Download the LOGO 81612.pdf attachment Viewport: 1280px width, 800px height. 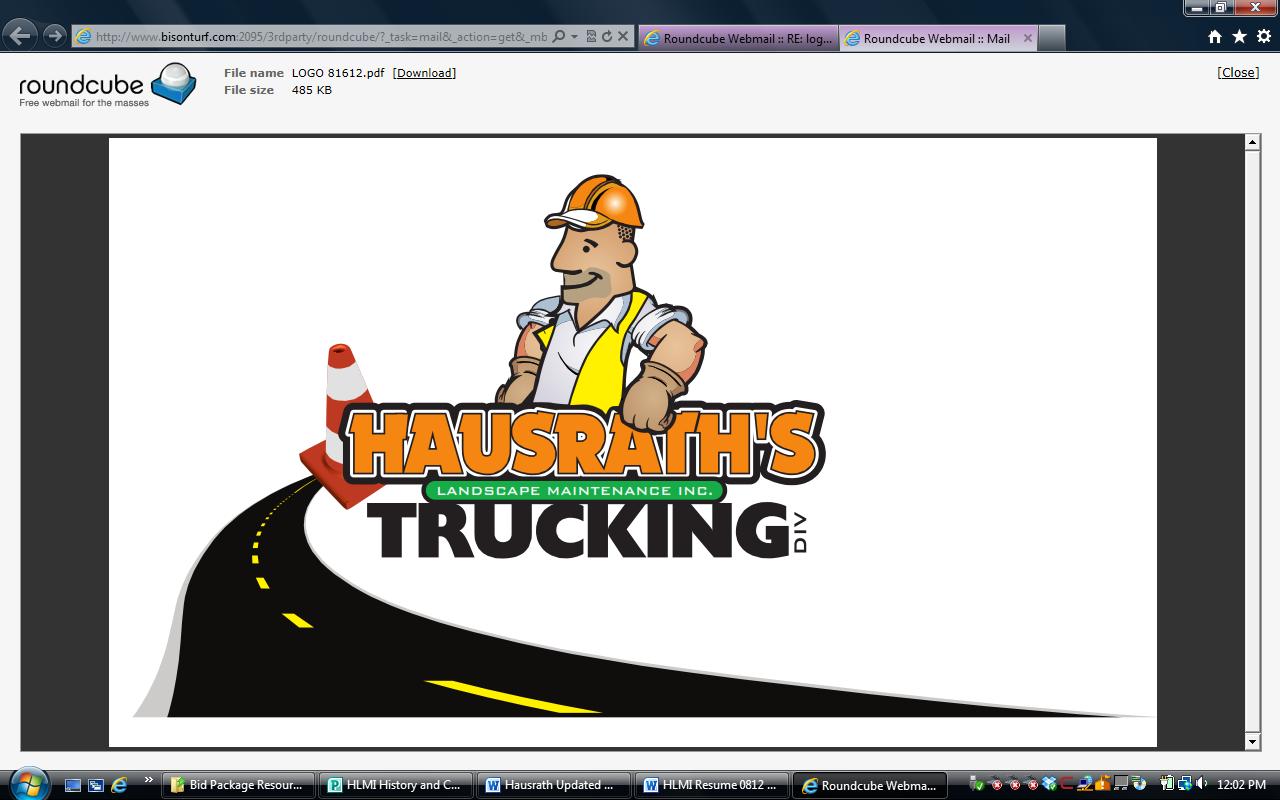[x=424, y=73]
